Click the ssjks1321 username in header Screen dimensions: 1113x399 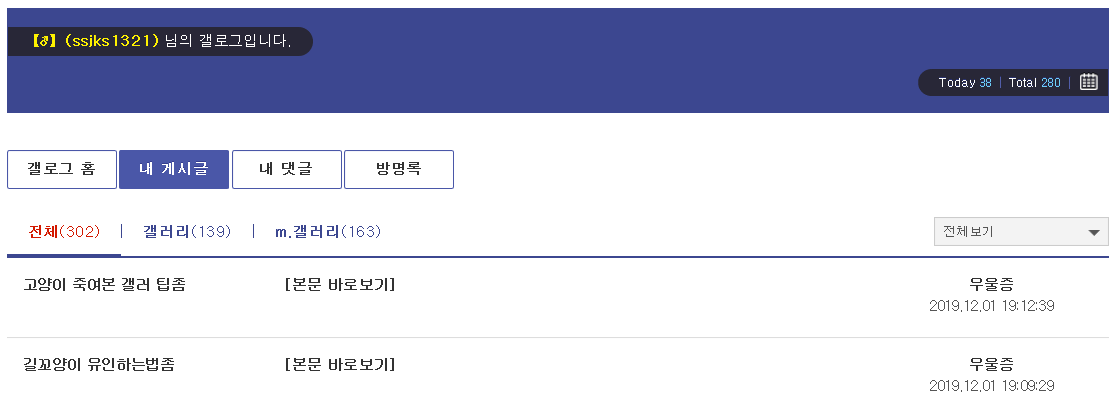pyautogui.click(x=110, y=41)
